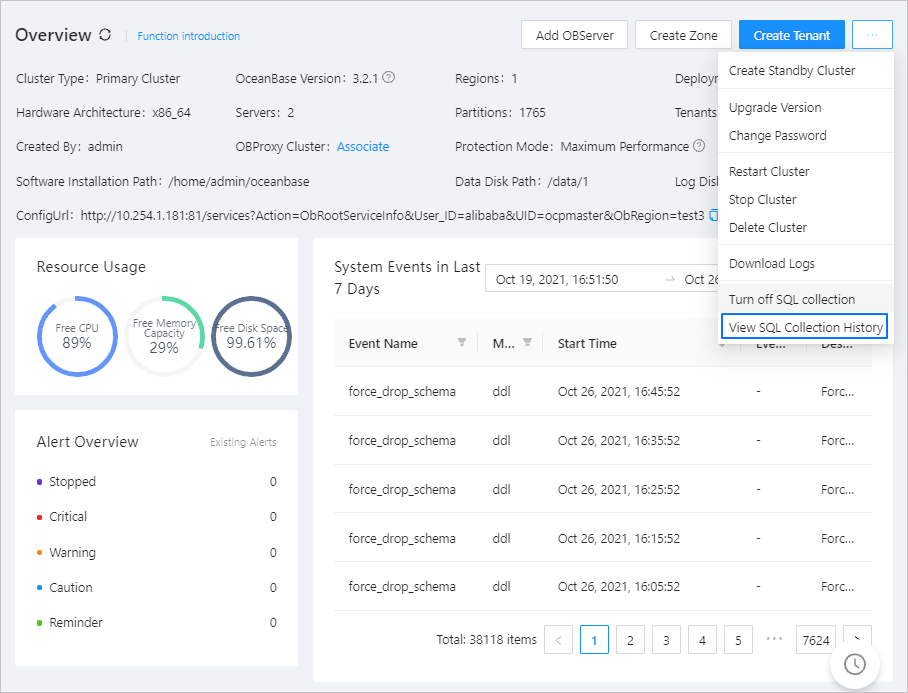This screenshot has width=908, height=693.
Task: Choose Restart Cluster from the dropdown menu
Action: [x=769, y=171]
